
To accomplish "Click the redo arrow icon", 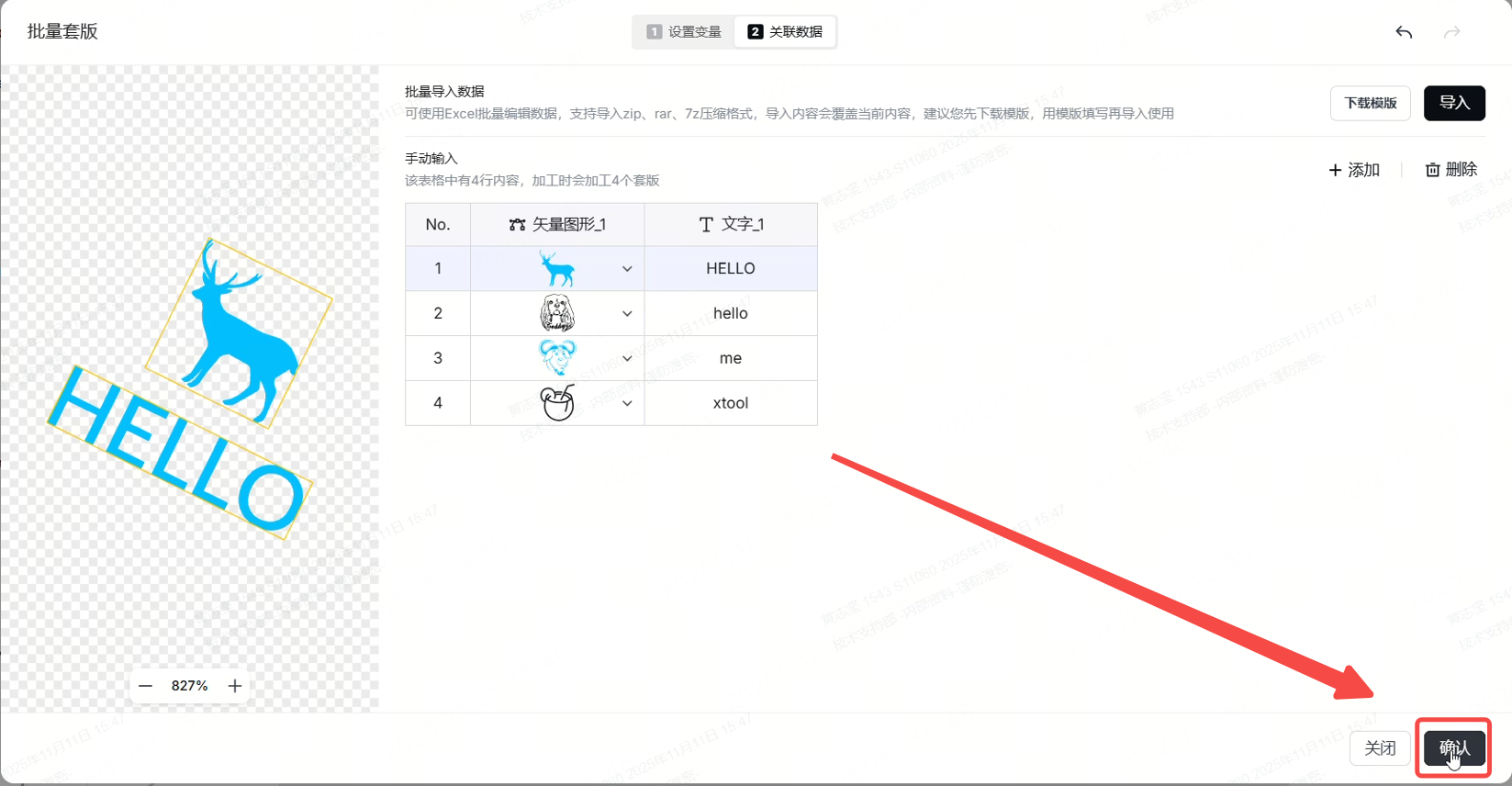I will tap(1451, 32).
